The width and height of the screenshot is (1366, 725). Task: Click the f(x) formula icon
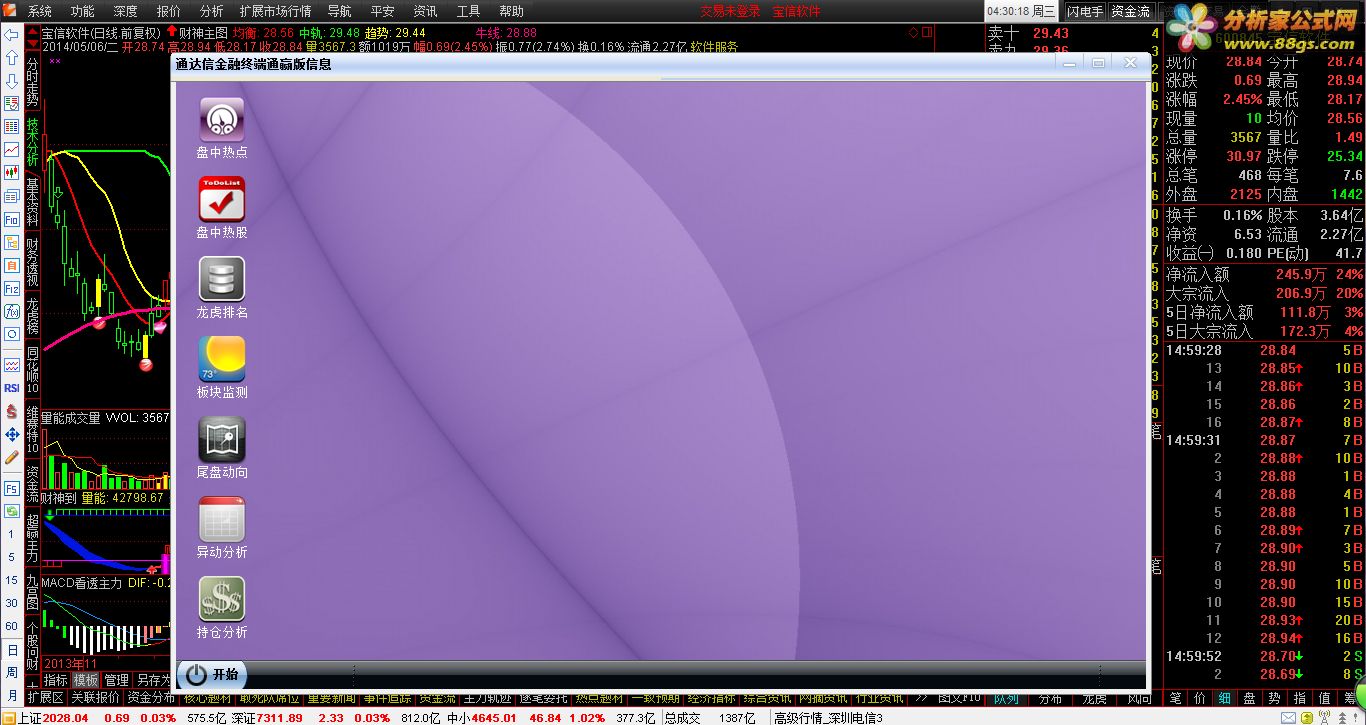[12, 311]
